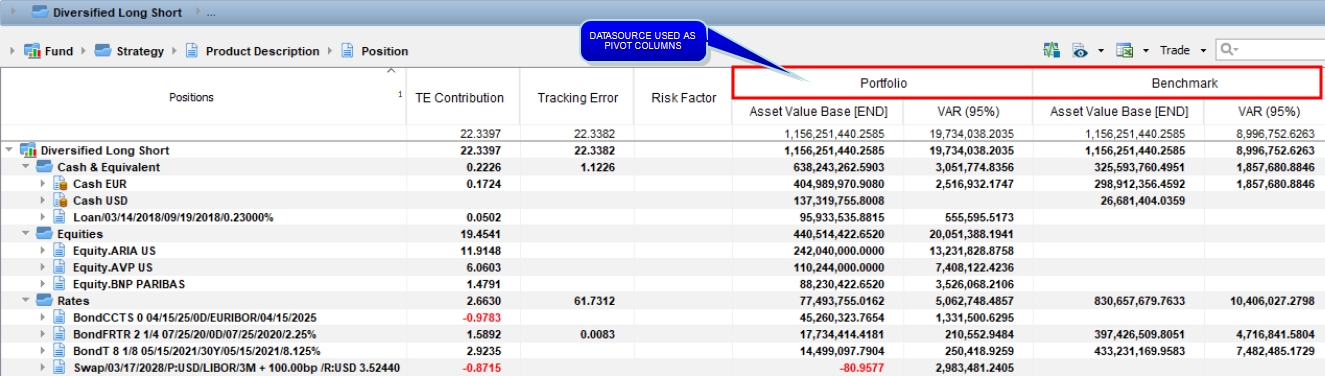Viewport: 1325px width, 376px height.
Task: Click the Strategy grouping level
Action: coord(140,51)
